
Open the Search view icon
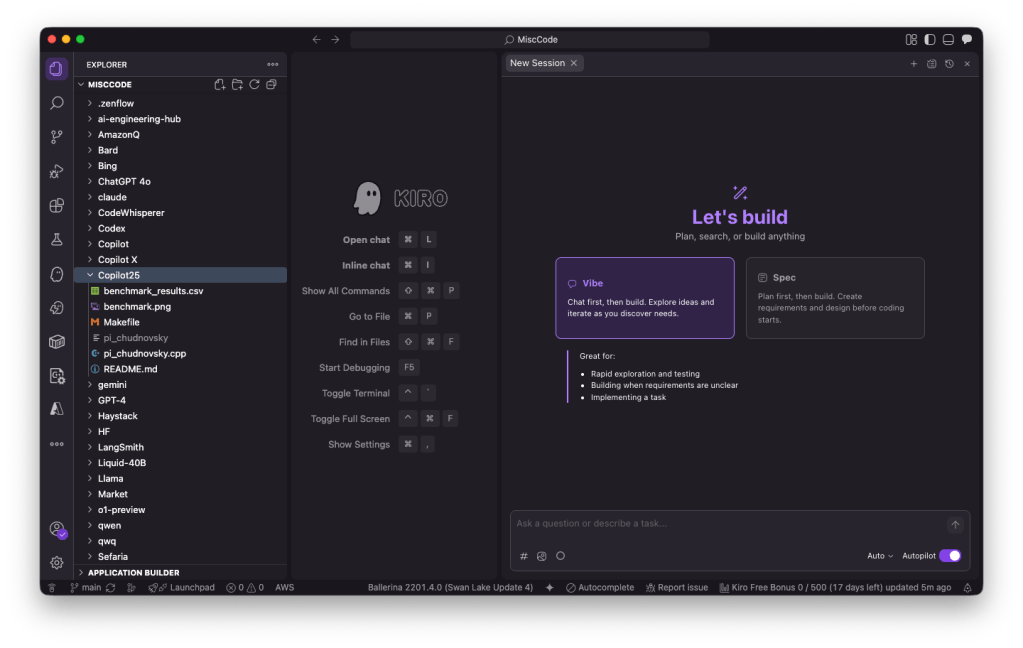point(57,103)
